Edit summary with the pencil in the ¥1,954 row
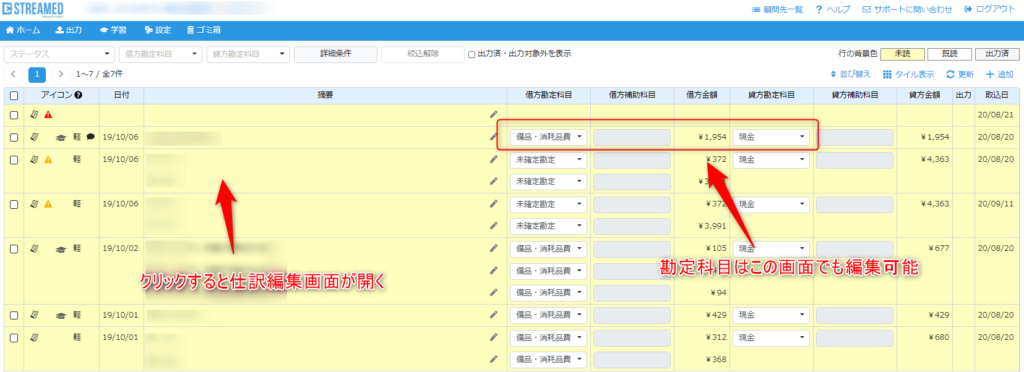This screenshot has width=1024, height=372. pos(494,138)
